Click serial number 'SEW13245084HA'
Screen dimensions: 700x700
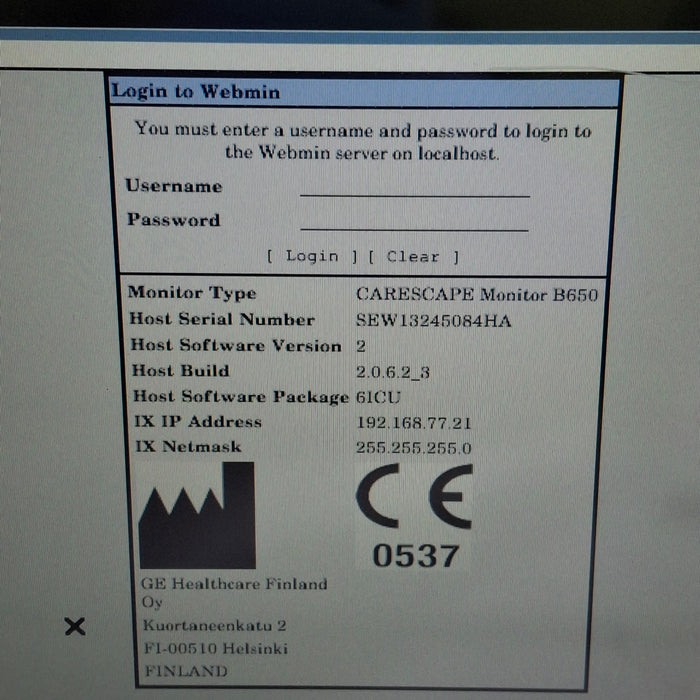point(433,321)
